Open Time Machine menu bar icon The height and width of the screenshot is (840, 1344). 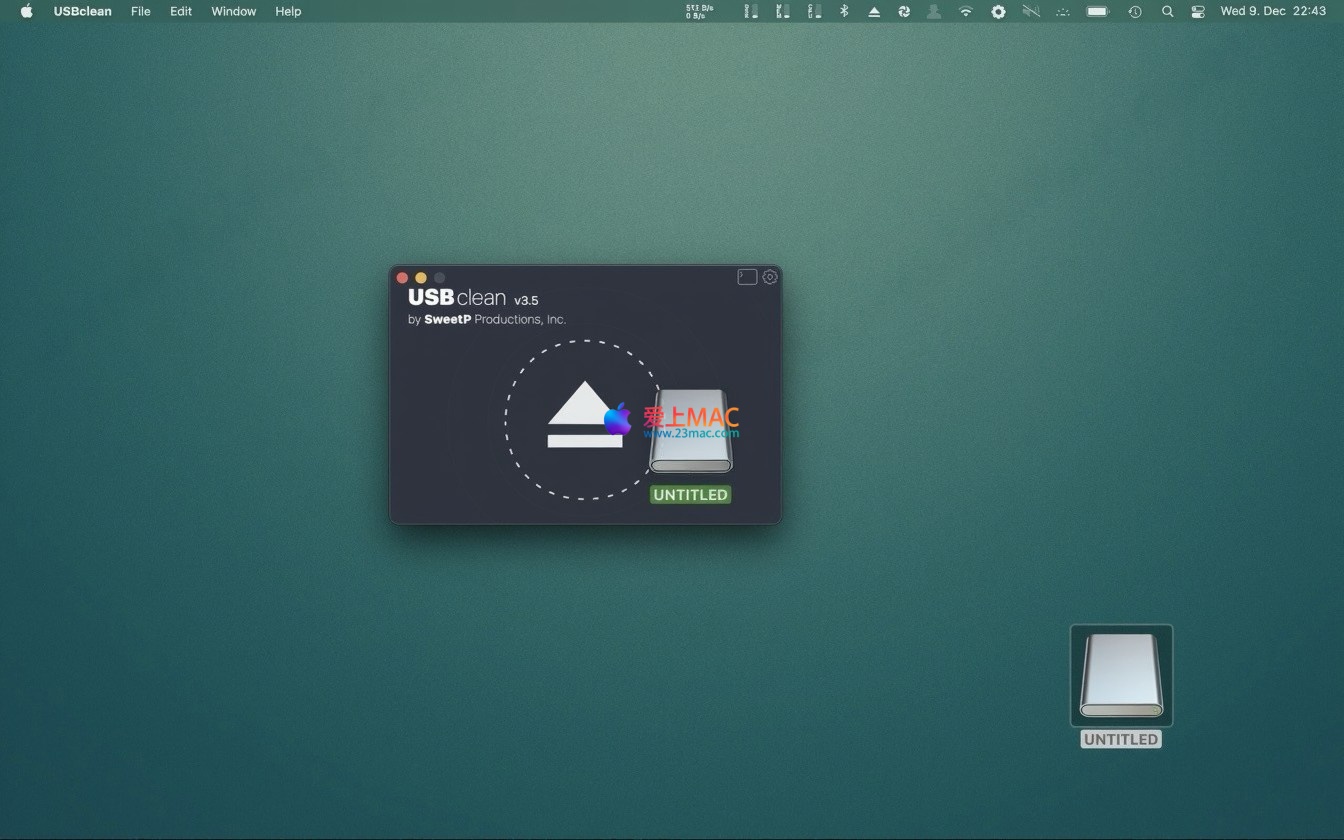(1135, 11)
